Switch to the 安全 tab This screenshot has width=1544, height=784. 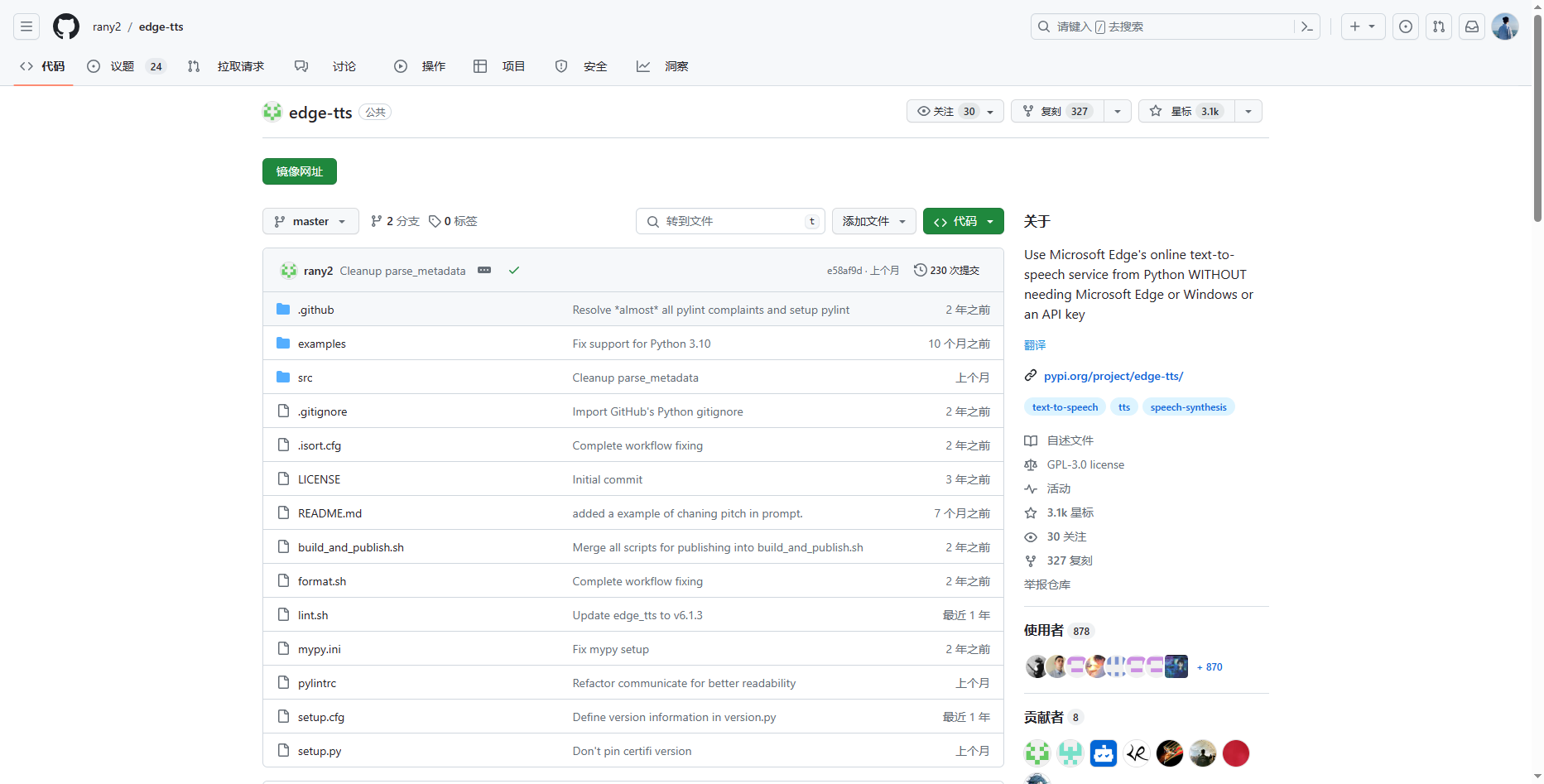click(x=581, y=66)
